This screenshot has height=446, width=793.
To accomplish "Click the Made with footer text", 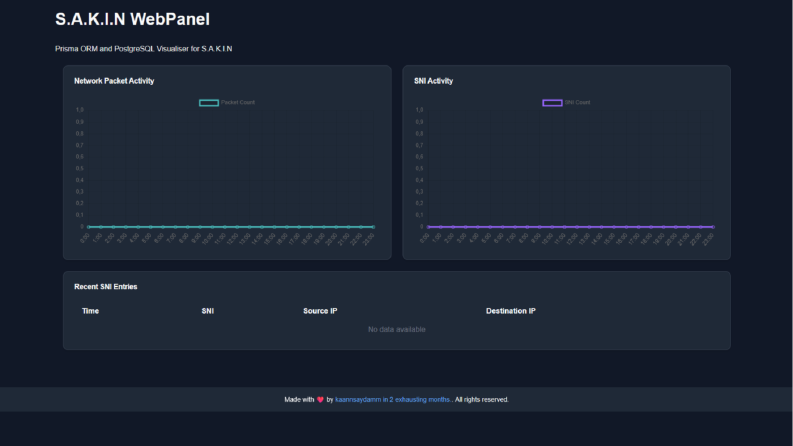I will [x=299, y=399].
